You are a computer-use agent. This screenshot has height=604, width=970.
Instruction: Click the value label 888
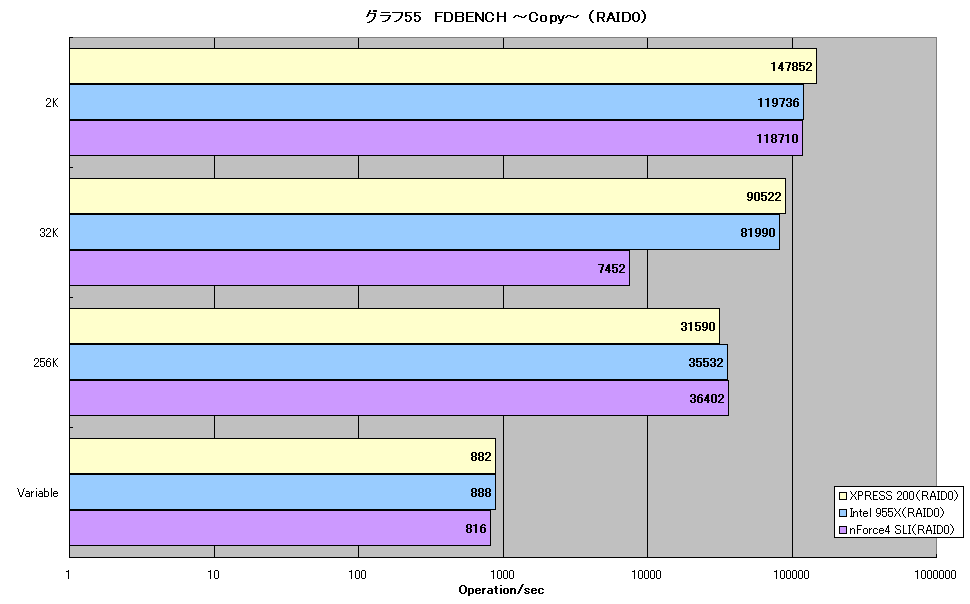coord(481,493)
